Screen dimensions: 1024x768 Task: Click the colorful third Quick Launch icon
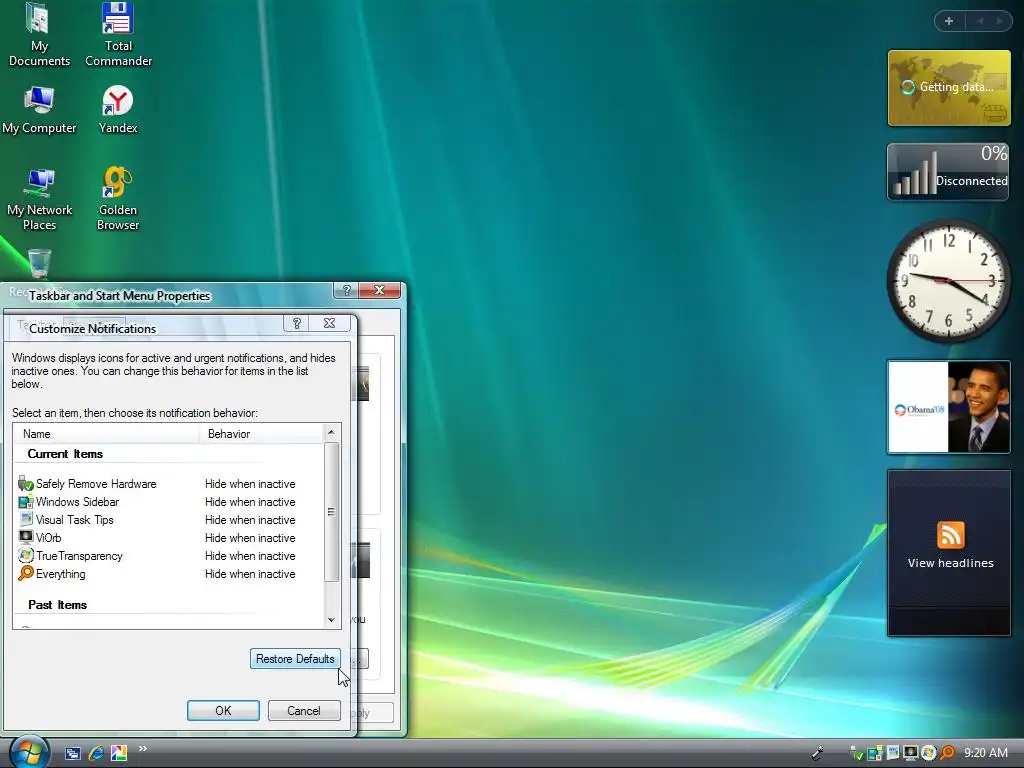tap(119, 753)
